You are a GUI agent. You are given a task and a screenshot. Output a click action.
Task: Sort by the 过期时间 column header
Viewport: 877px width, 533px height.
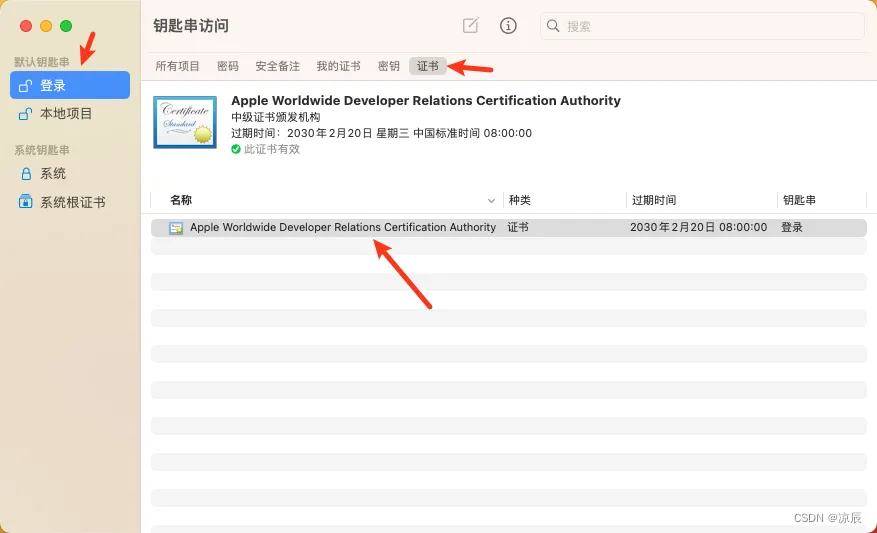[x=654, y=200]
